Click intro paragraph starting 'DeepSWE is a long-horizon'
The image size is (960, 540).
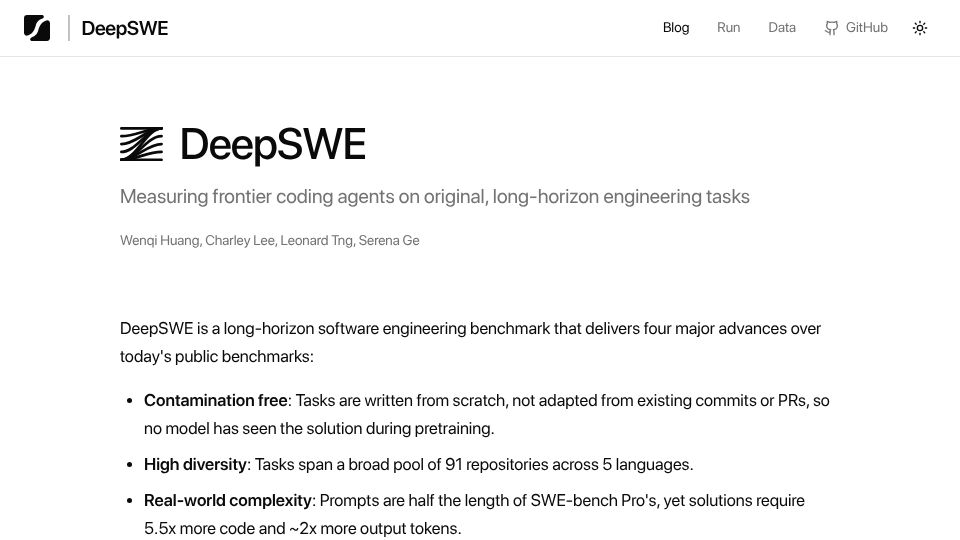tap(470, 342)
